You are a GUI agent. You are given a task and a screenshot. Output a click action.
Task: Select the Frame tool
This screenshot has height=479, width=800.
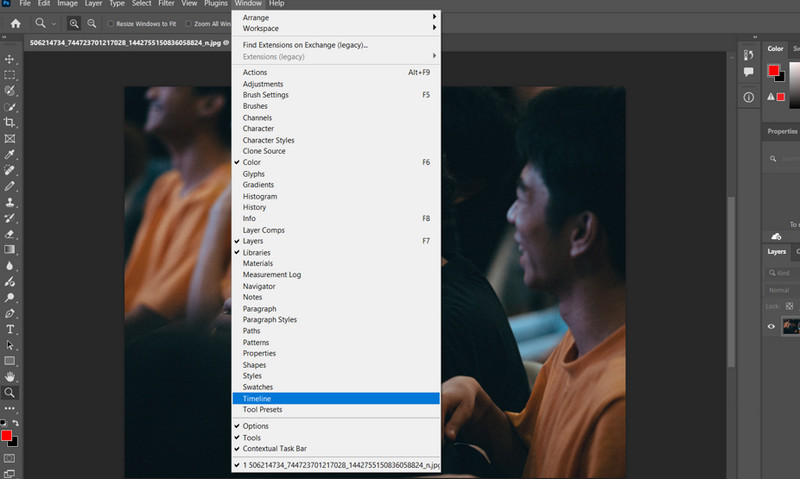point(9,138)
